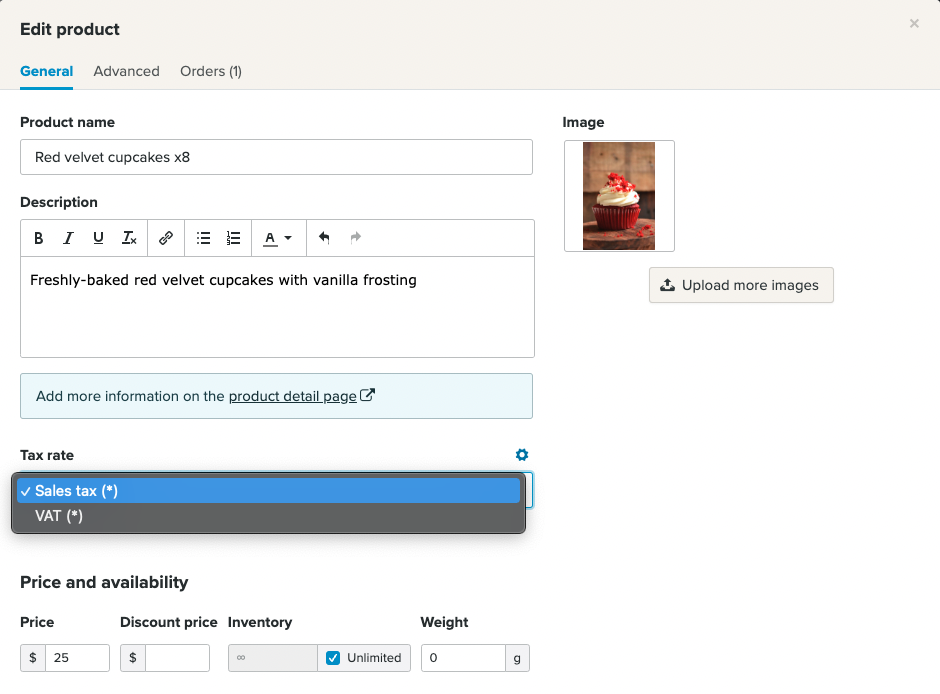
Task: Undo the last description edit
Action: 324,238
